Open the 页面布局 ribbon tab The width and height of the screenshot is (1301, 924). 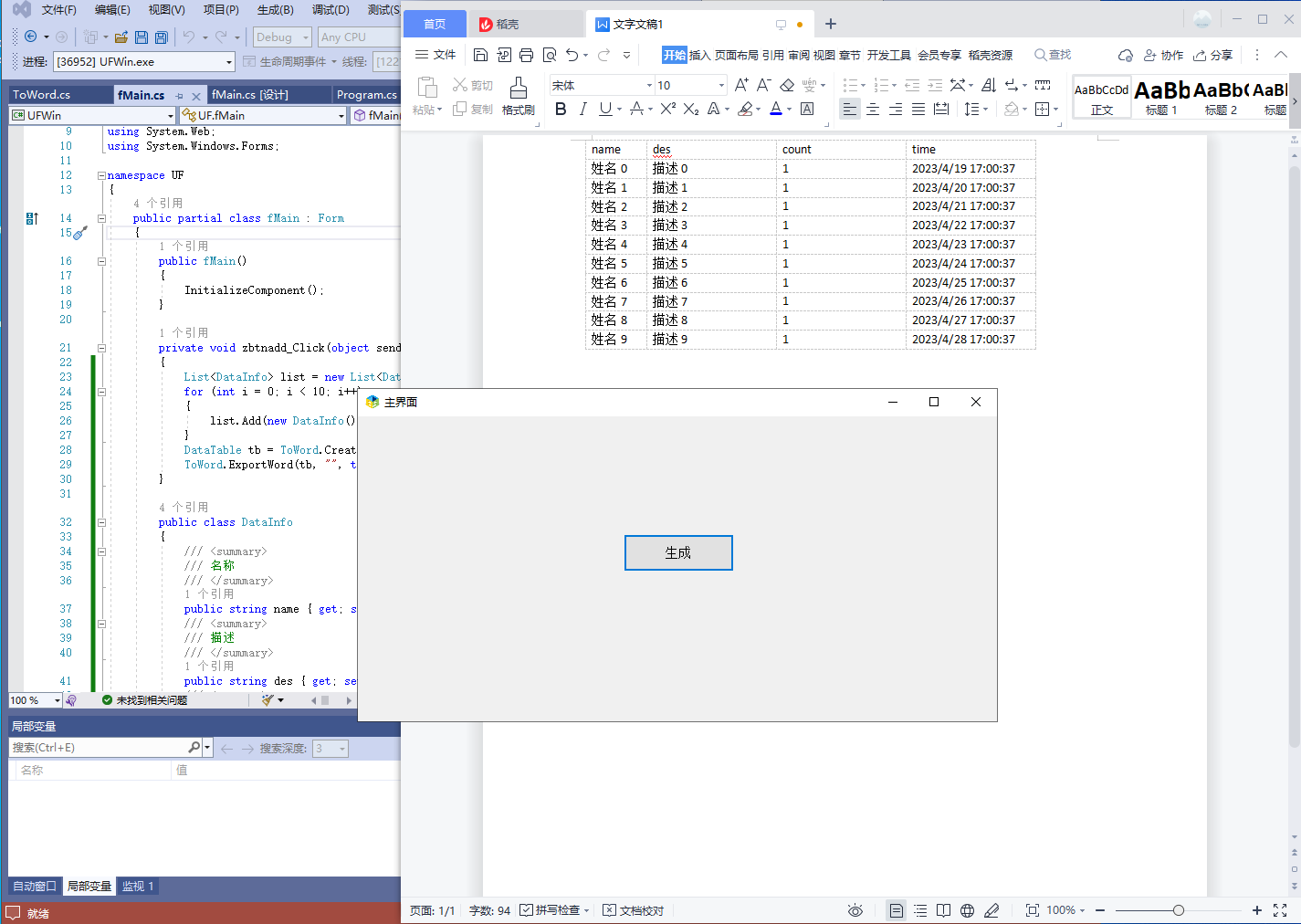737,56
